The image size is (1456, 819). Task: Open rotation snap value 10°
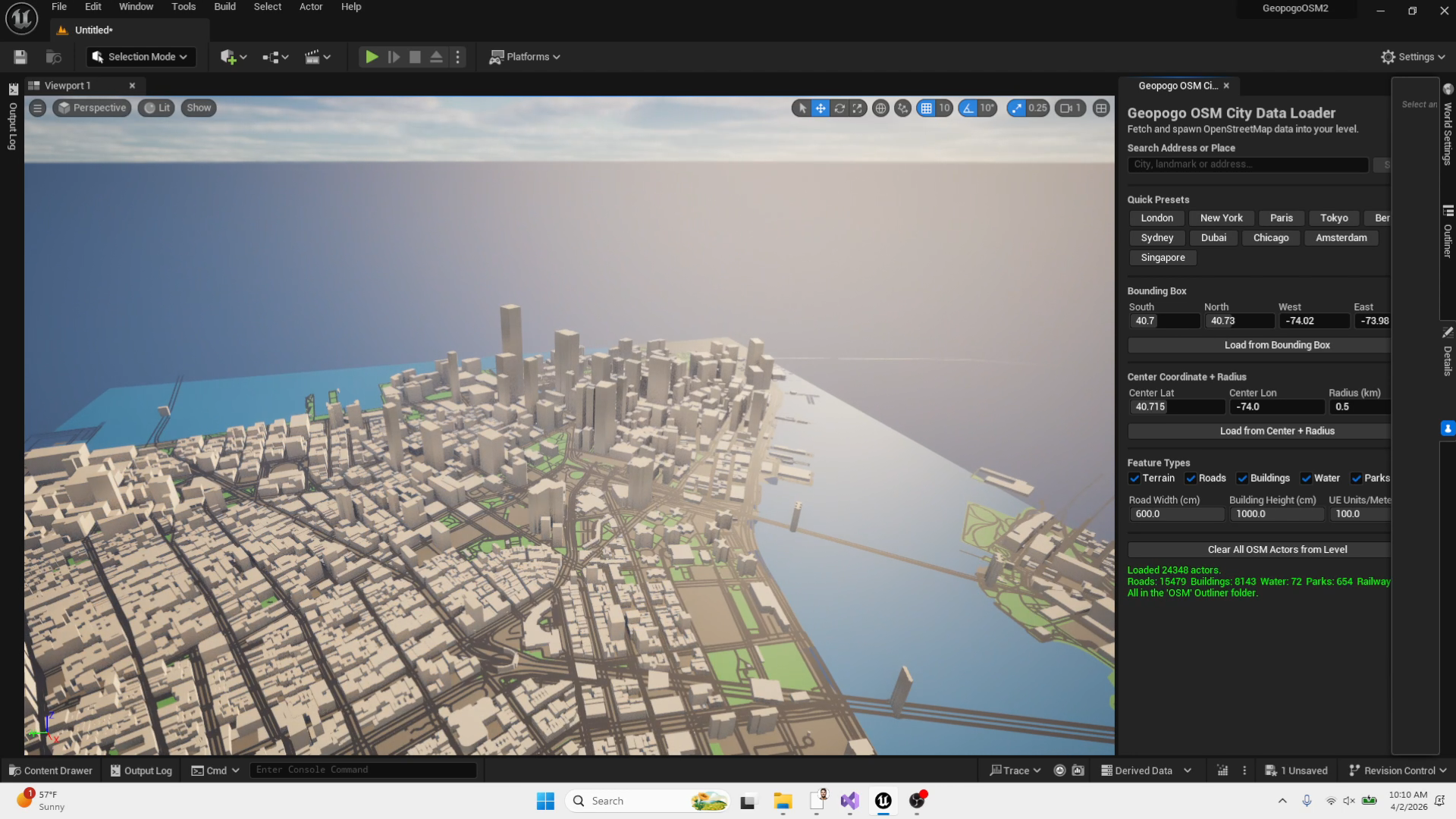(987, 108)
